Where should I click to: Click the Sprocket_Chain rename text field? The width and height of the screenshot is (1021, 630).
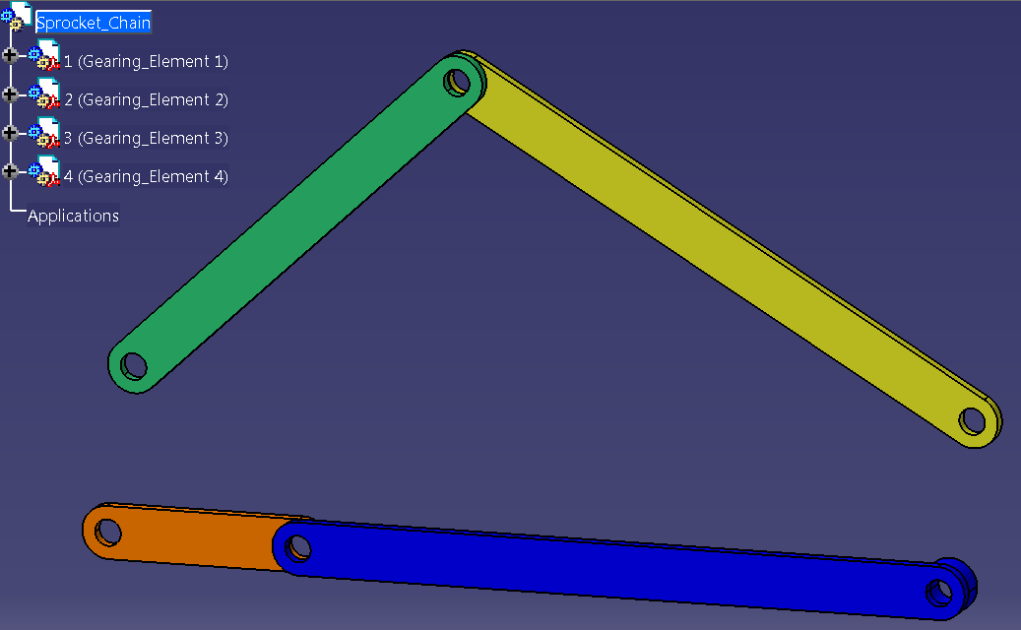point(94,22)
